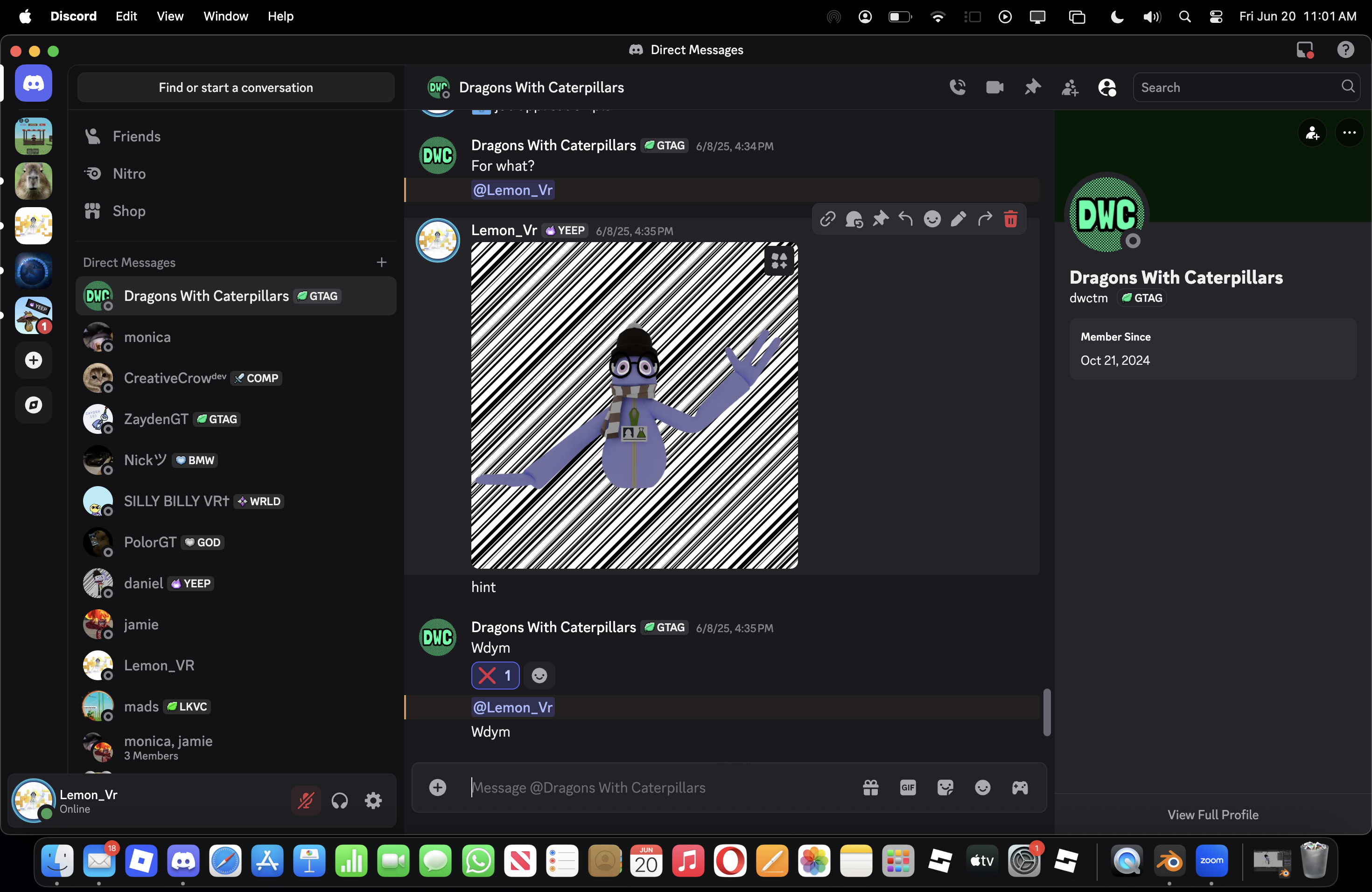1372x892 pixels.
Task: Click Find or start a conversation
Action: (236, 88)
